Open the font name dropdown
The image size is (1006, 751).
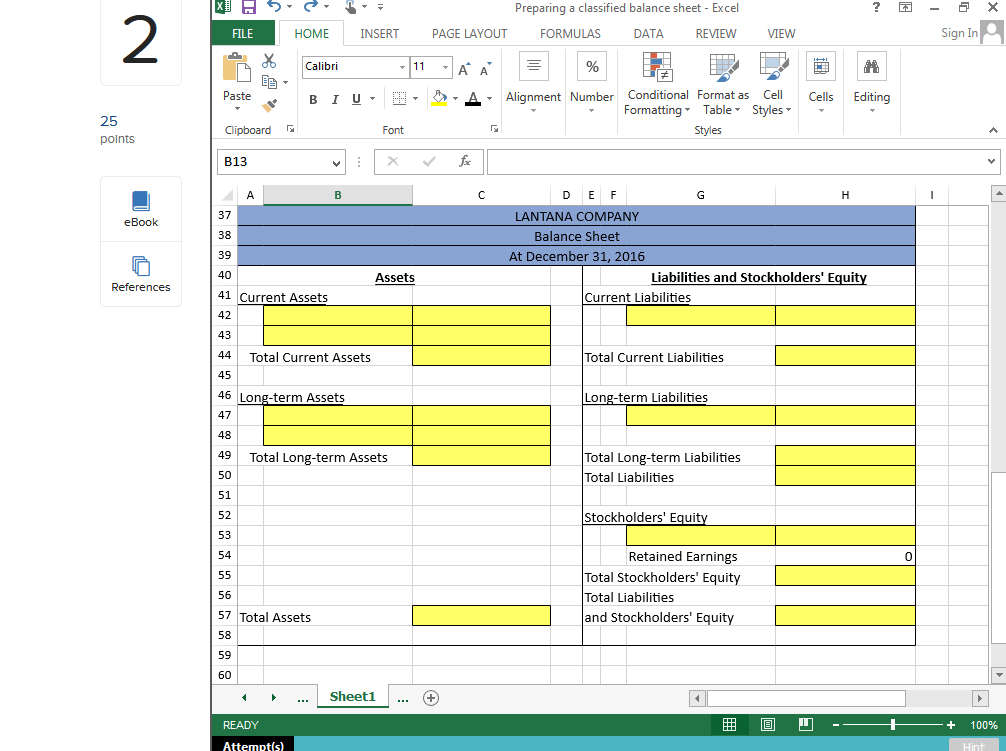403,67
